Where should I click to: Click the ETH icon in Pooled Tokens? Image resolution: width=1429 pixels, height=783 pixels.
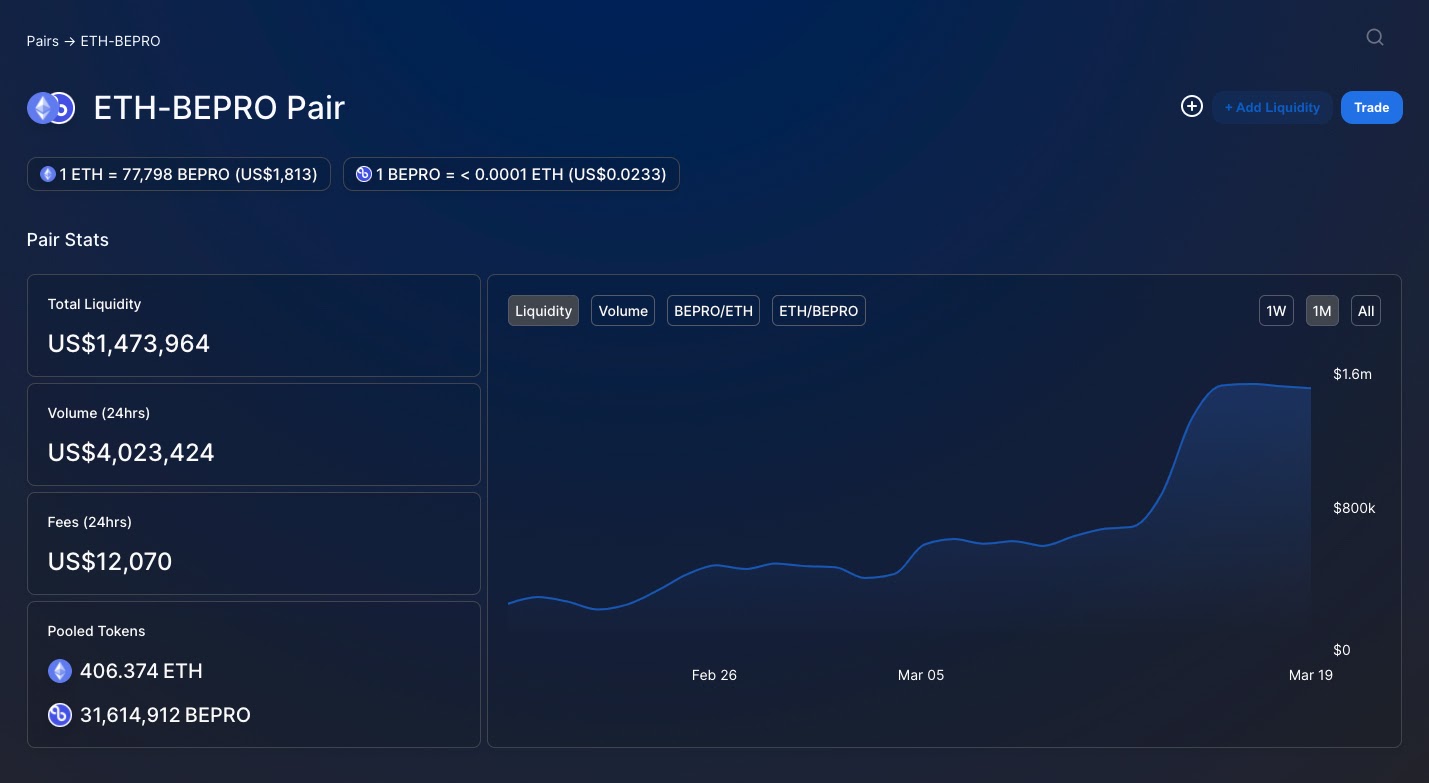tap(60, 671)
